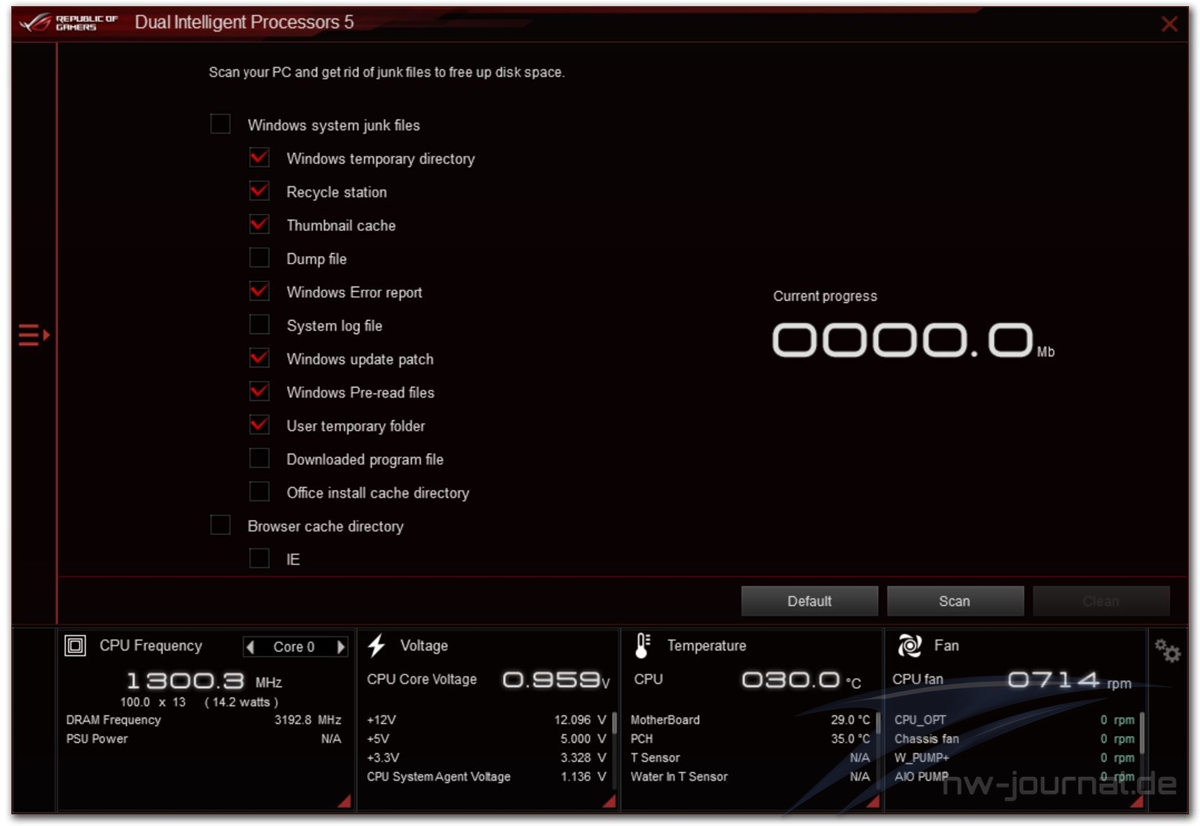Click the +3.3V voltage row
Image resolution: width=1200 pixels, height=826 pixels.
coord(487,758)
